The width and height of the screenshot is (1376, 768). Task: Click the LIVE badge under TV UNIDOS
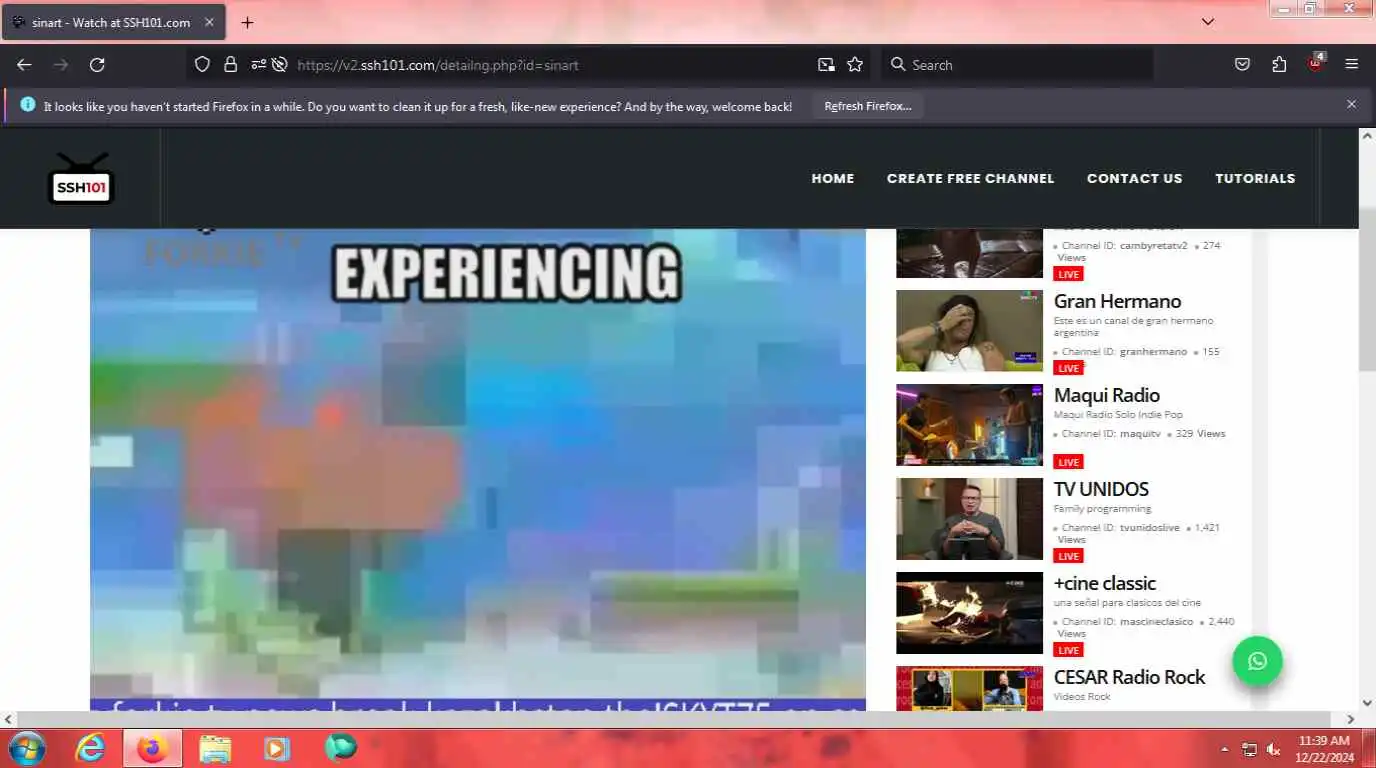click(x=1068, y=556)
